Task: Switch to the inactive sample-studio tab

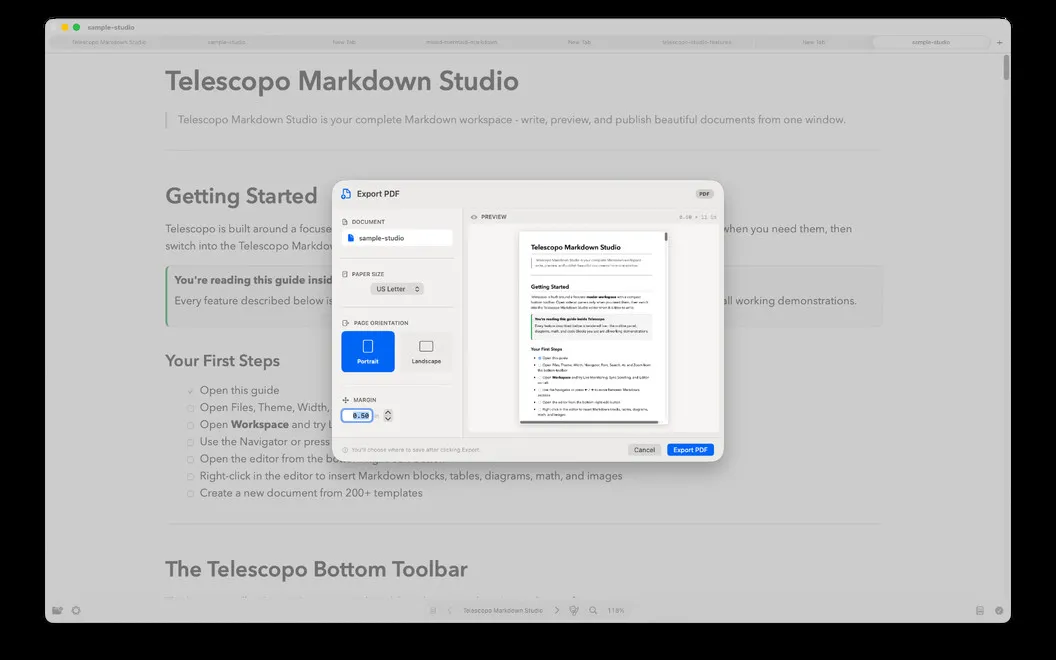Action: tap(226, 42)
